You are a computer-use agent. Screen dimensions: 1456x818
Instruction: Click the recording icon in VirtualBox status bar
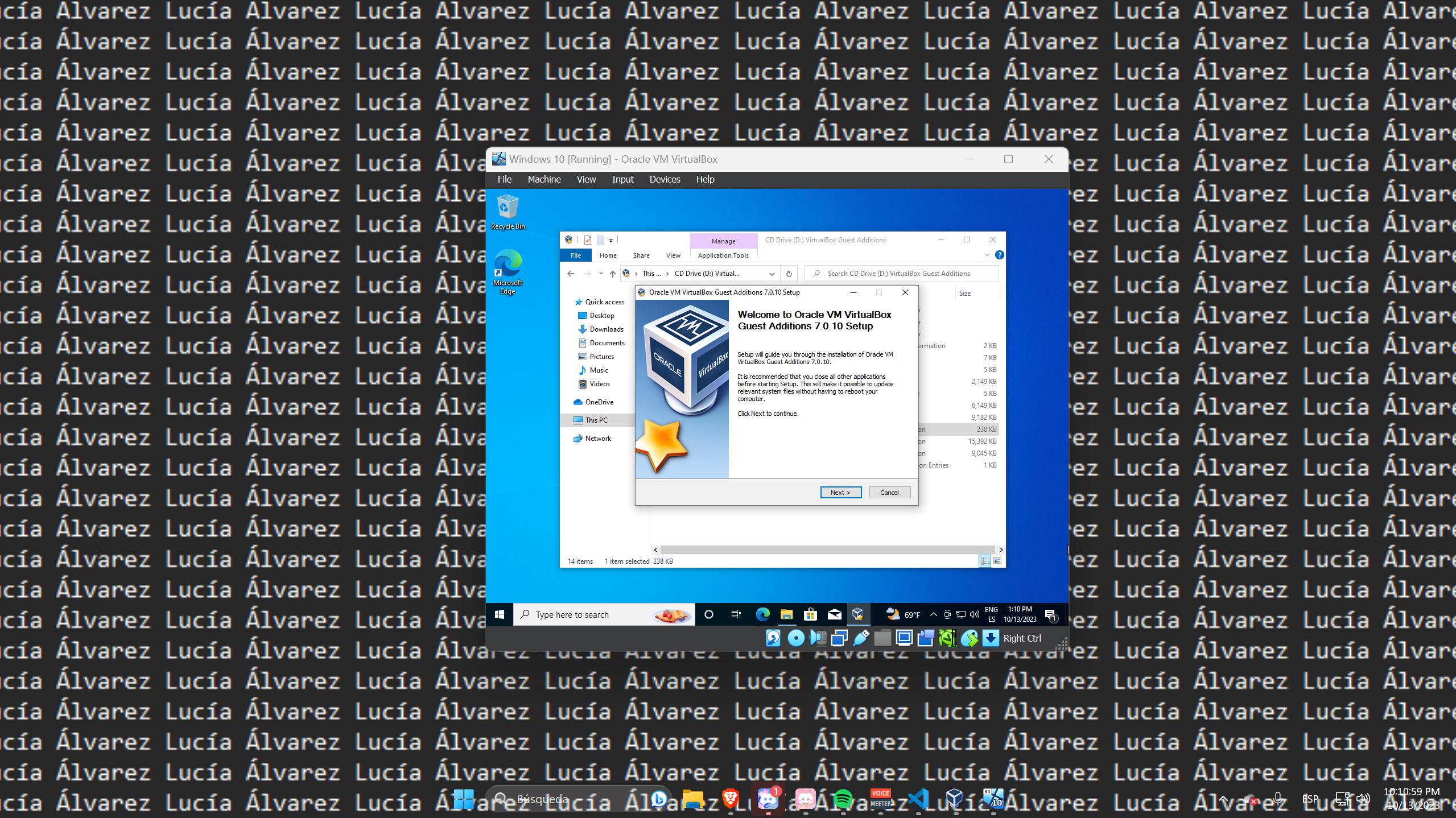click(x=926, y=638)
